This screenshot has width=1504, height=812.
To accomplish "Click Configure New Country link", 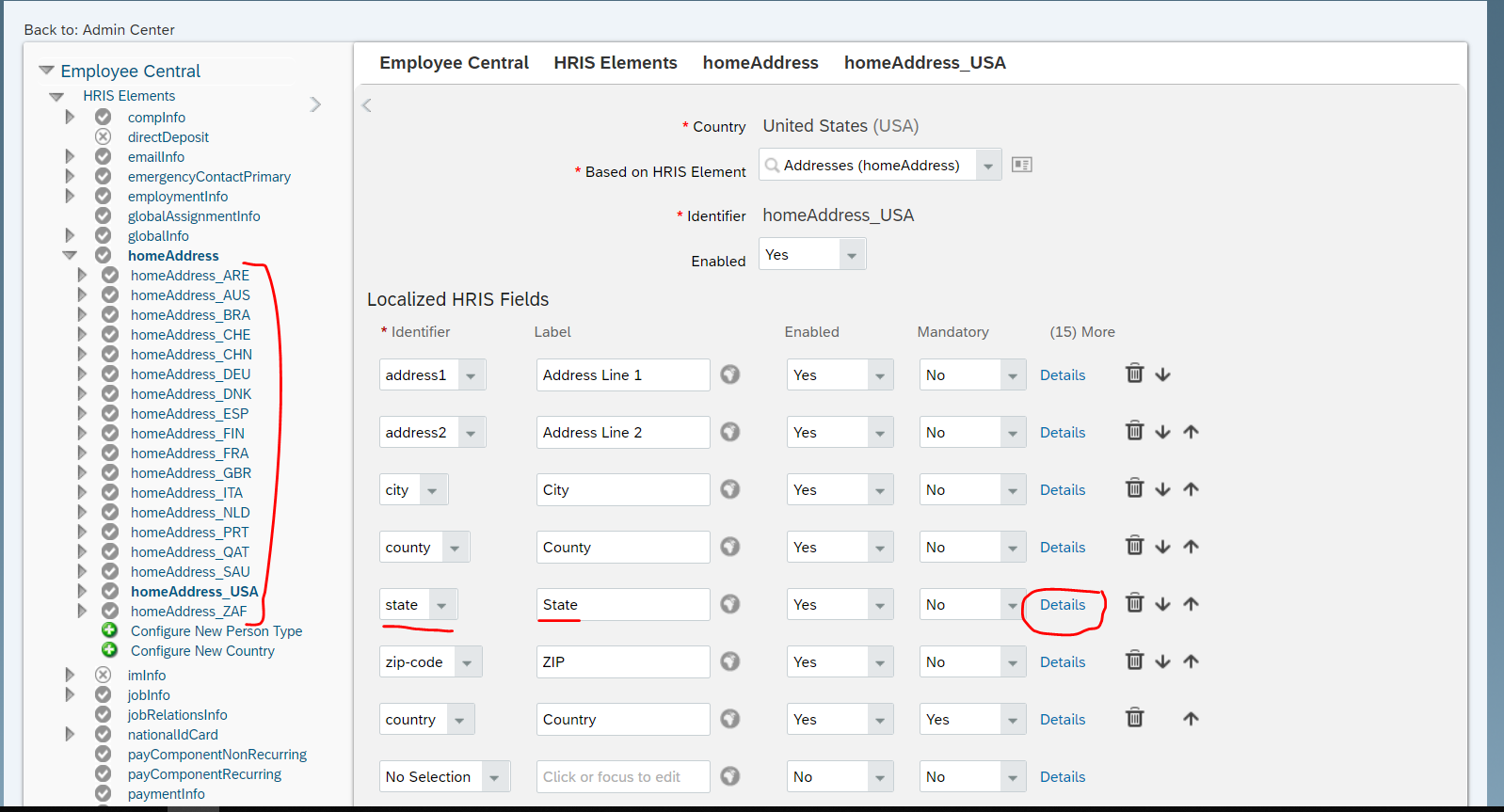I will [202, 650].
